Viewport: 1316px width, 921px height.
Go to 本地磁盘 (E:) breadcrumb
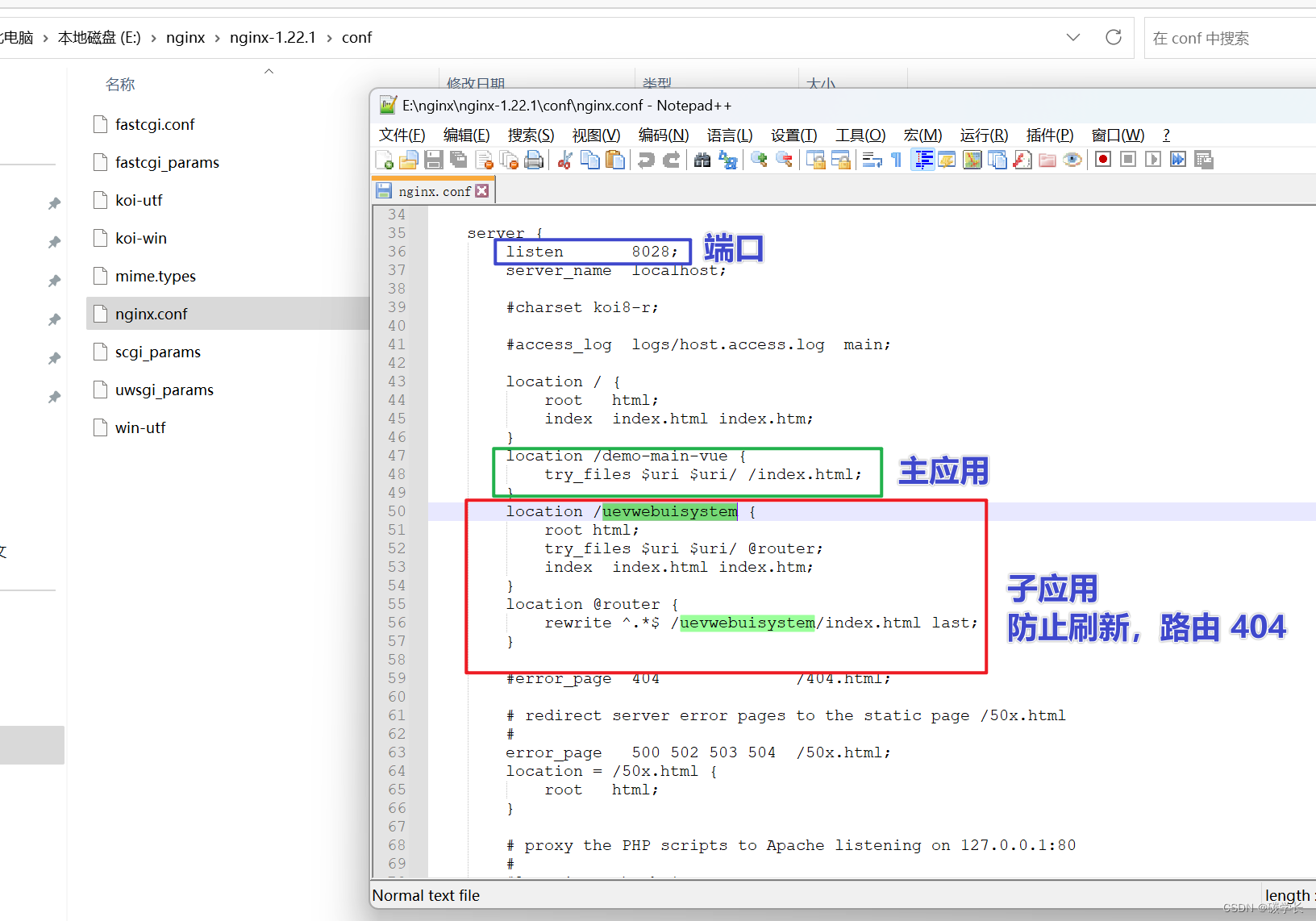[x=99, y=37]
